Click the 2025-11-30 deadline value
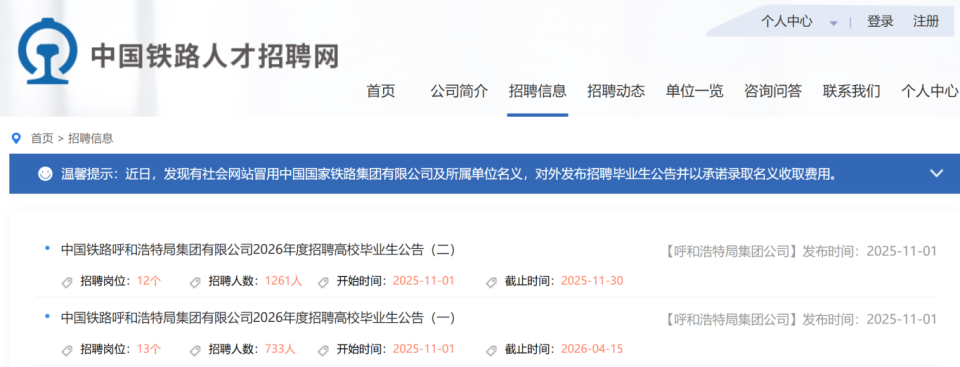The height and width of the screenshot is (367, 960). tap(592, 281)
